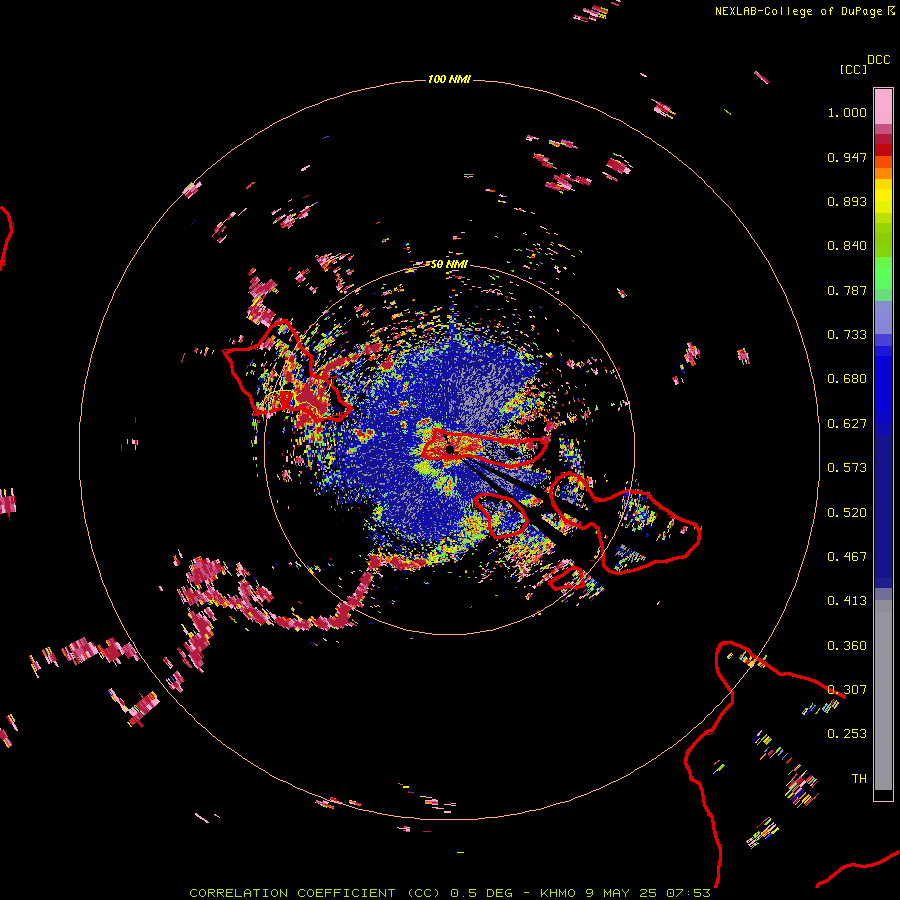Click the CORRELATION COEFFICIENT caption text

click(x=293, y=893)
